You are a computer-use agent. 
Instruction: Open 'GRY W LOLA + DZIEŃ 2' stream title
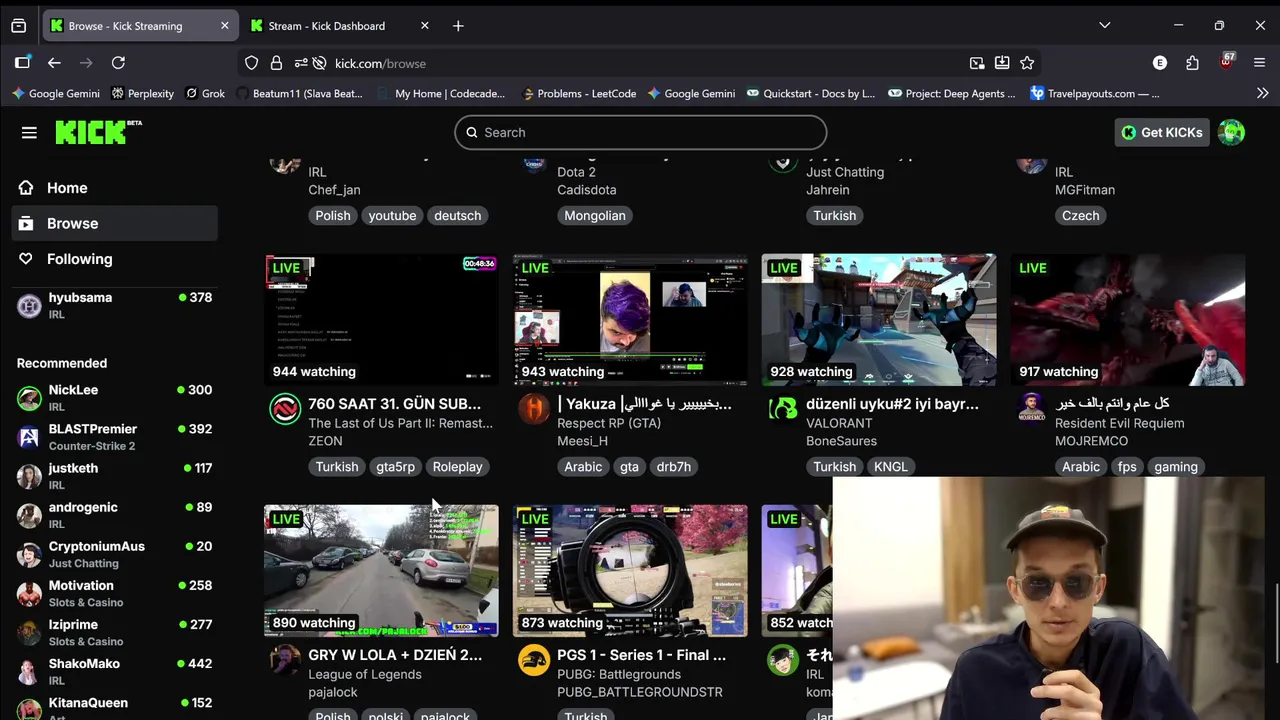tap(395, 655)
